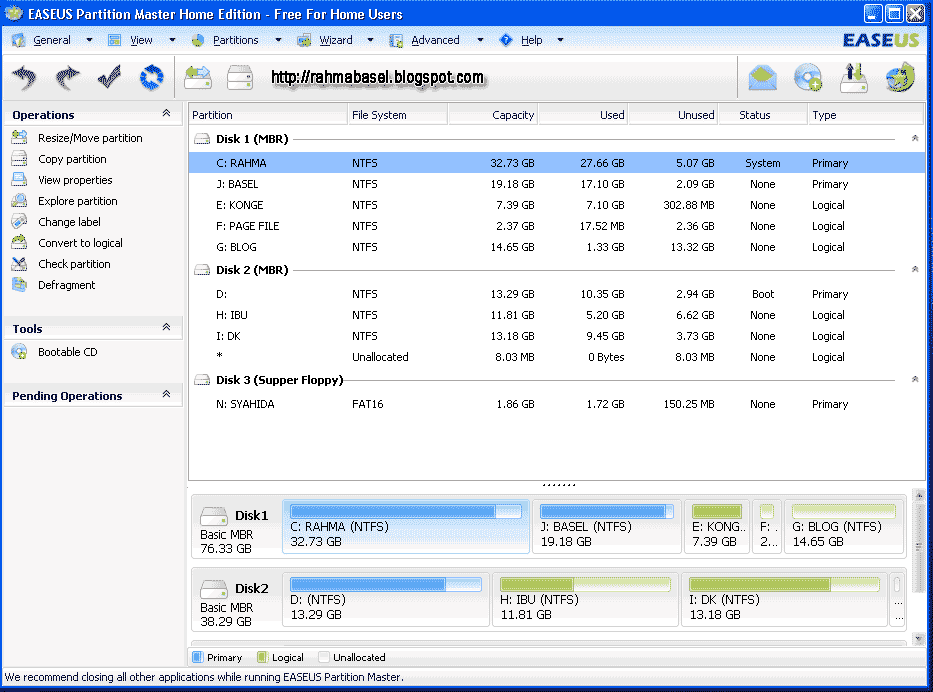Viewport: 933px width, 692px height.
Task: Select H: IBU block in disk map
Action: [586, 600]
